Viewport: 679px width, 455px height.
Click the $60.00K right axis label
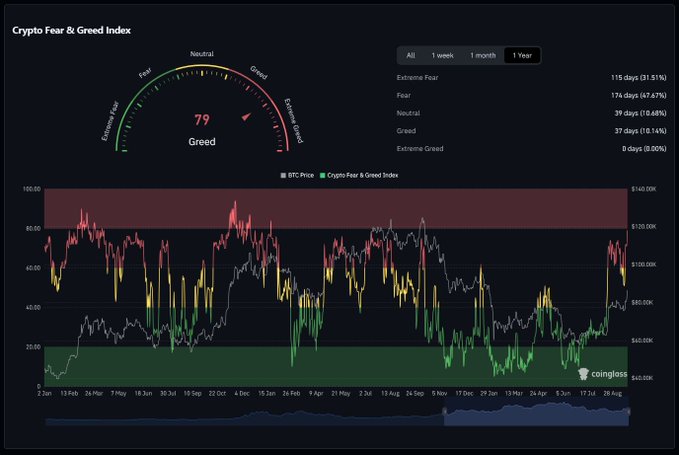(643, 340)
